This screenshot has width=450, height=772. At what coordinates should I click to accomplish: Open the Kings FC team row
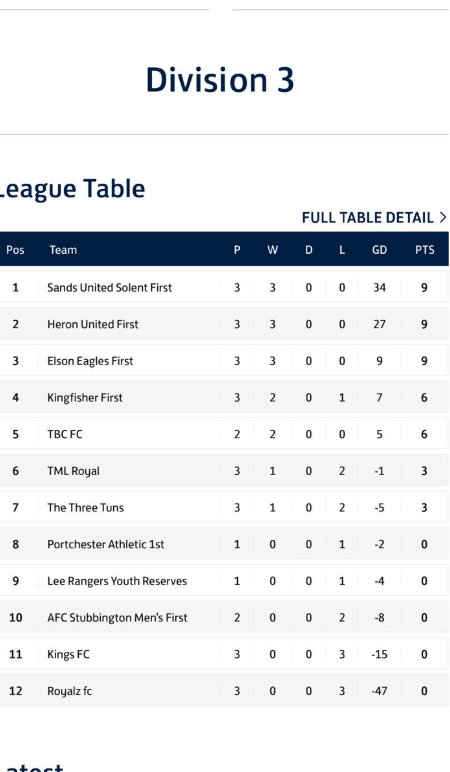[x=68, y=654]
